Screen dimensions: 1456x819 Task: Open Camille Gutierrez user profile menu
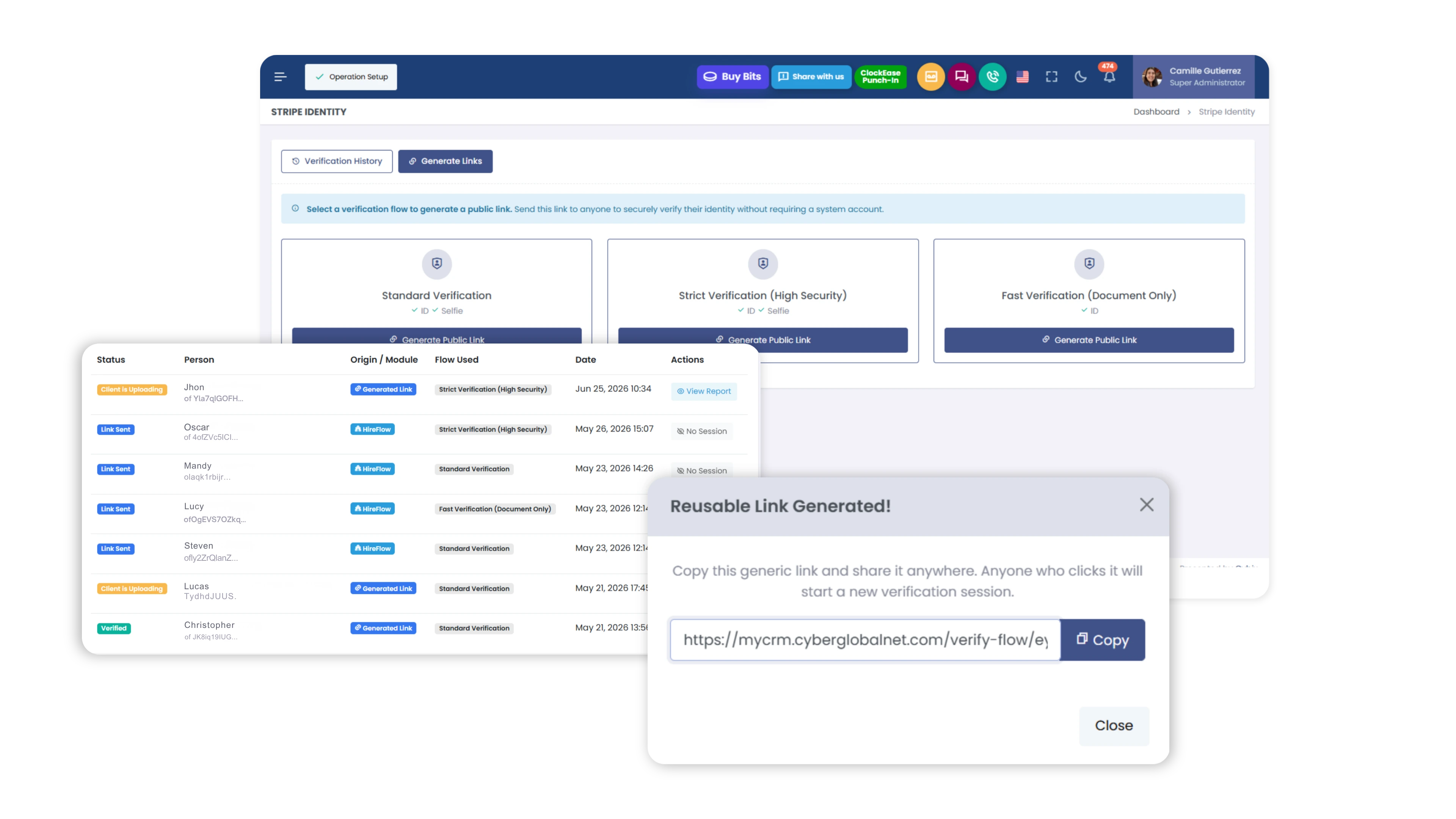click(x=1193, y=77)
